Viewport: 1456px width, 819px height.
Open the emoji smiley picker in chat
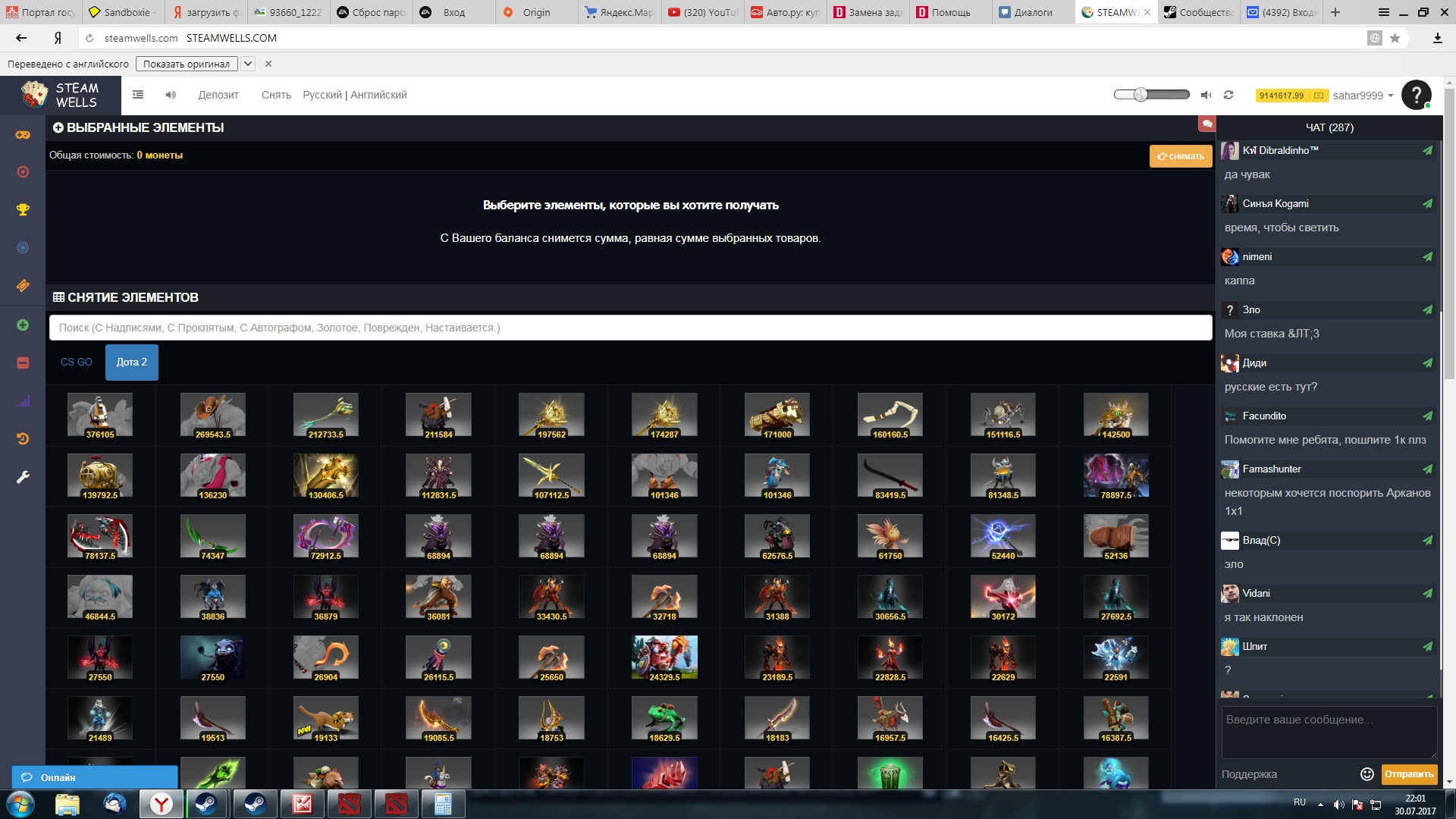(x=1367, y=774)
